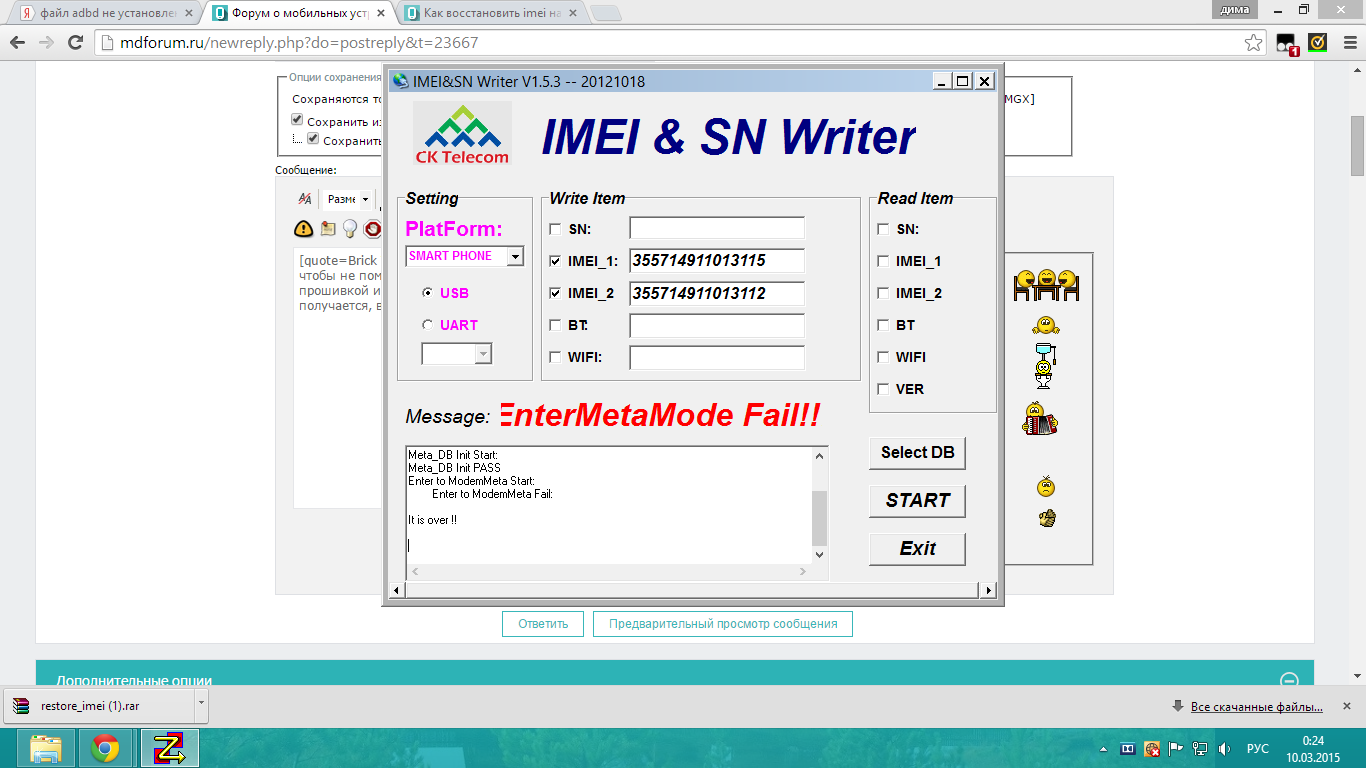The image size is (1366, 768).
Task: Click the volume speaker tray icon
Action: point(1223,748)
